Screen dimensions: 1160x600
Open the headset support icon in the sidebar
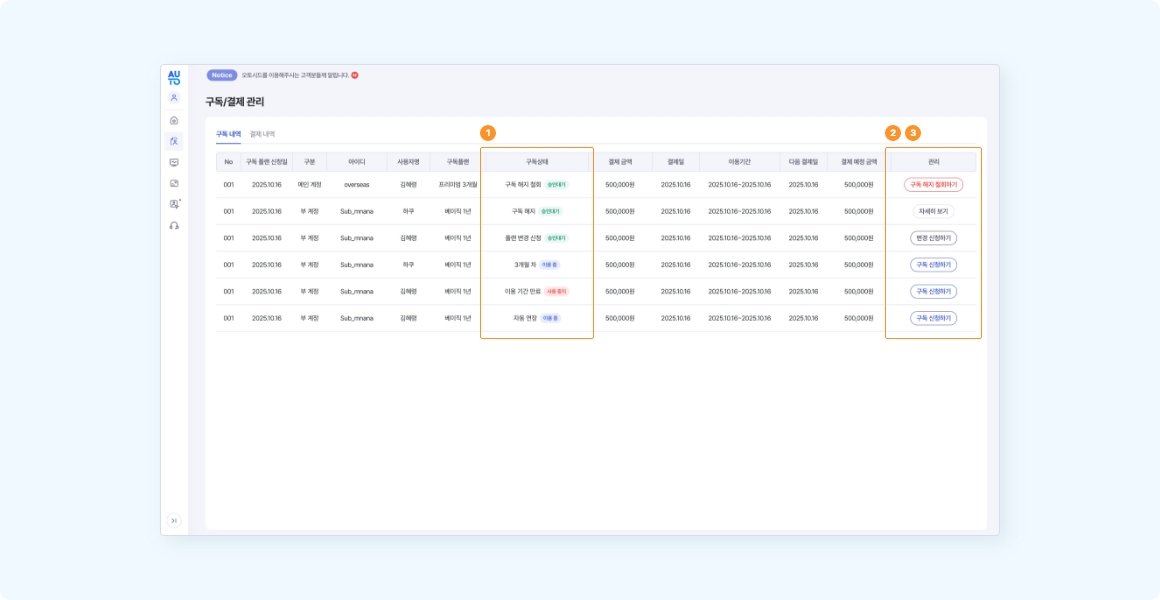pyautogui.click(x=174, y=226)
